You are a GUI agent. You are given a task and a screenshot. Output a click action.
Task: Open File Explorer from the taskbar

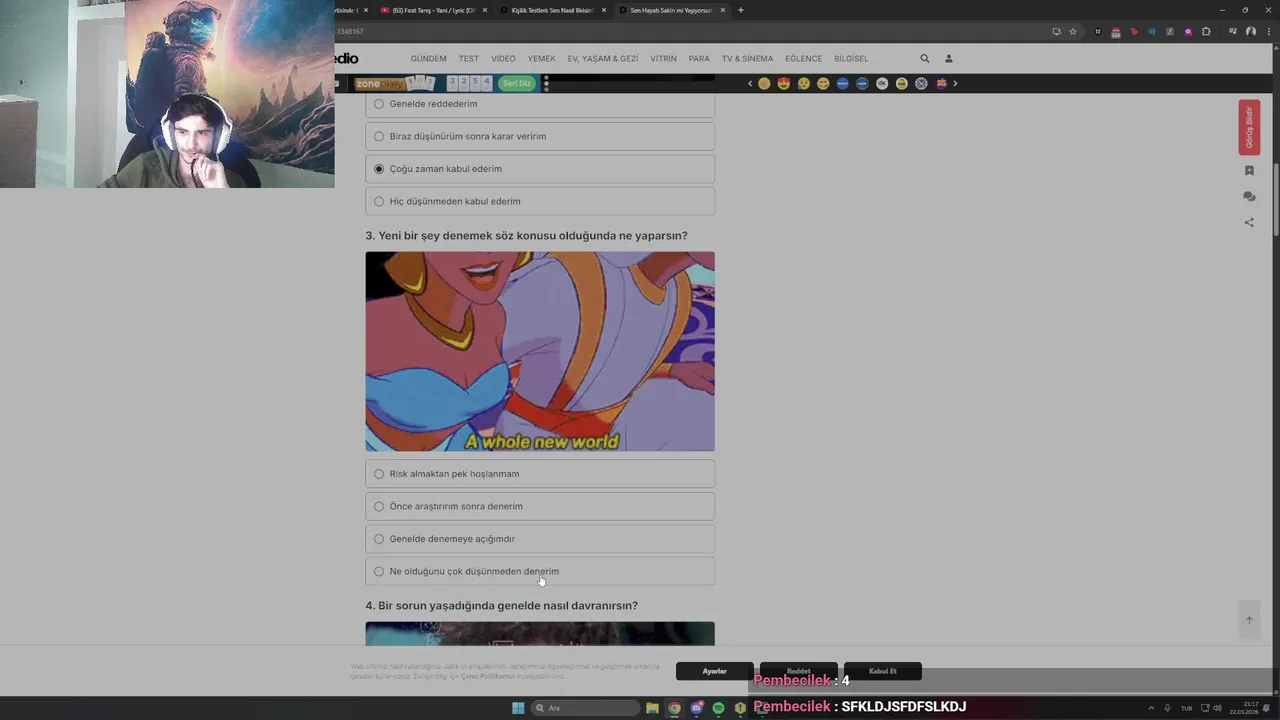(x=652, y=708)
